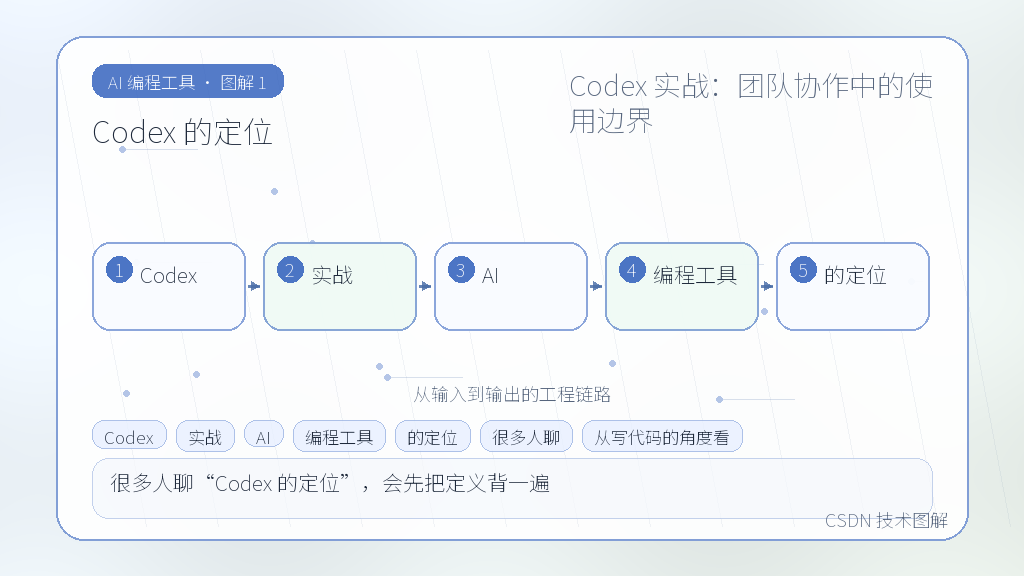Click the 'AI' tag pill
1024x576 pixels.
click(263, 436)
